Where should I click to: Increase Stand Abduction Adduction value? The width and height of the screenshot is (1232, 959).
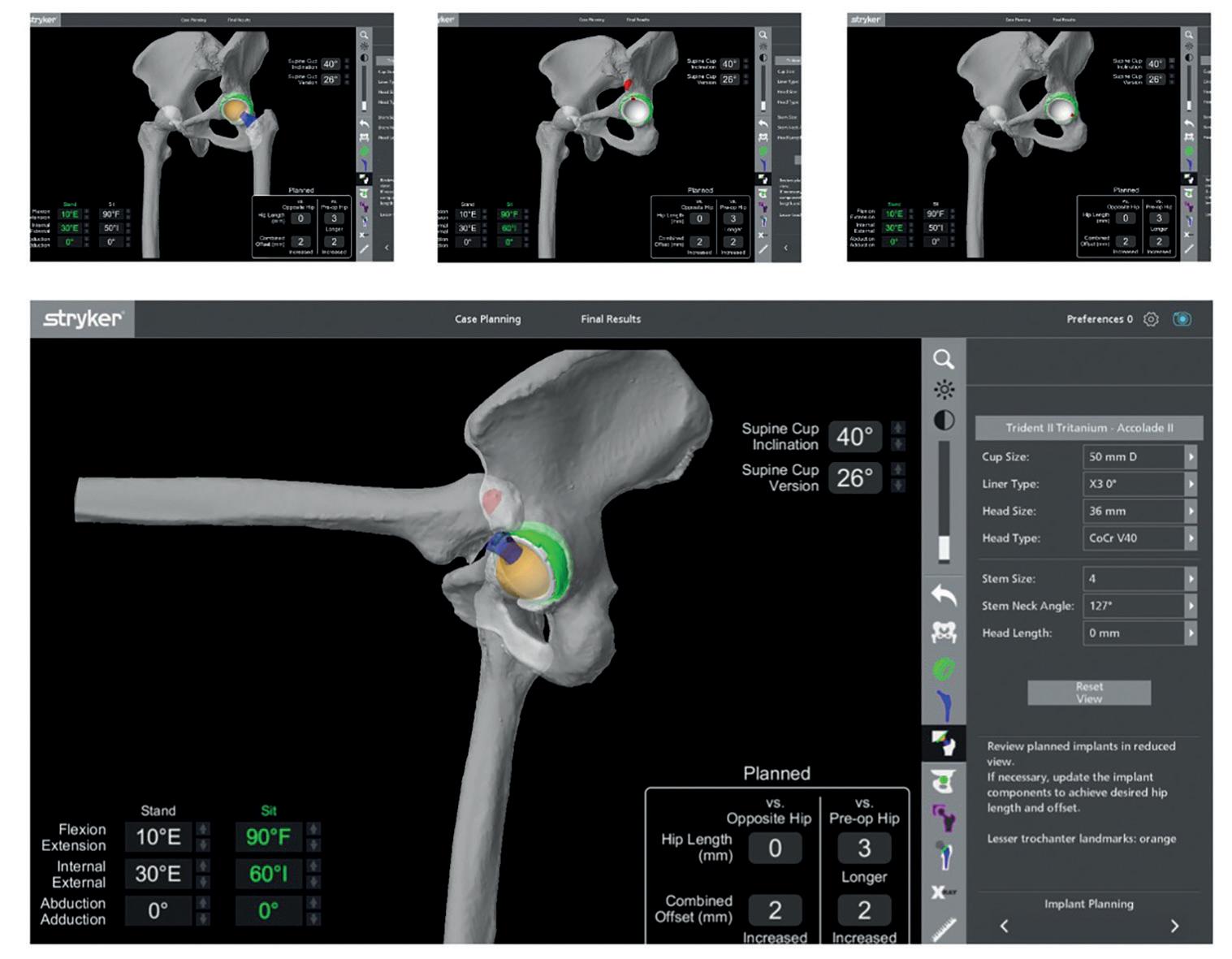pyautogui.click(x=203, y=903)
